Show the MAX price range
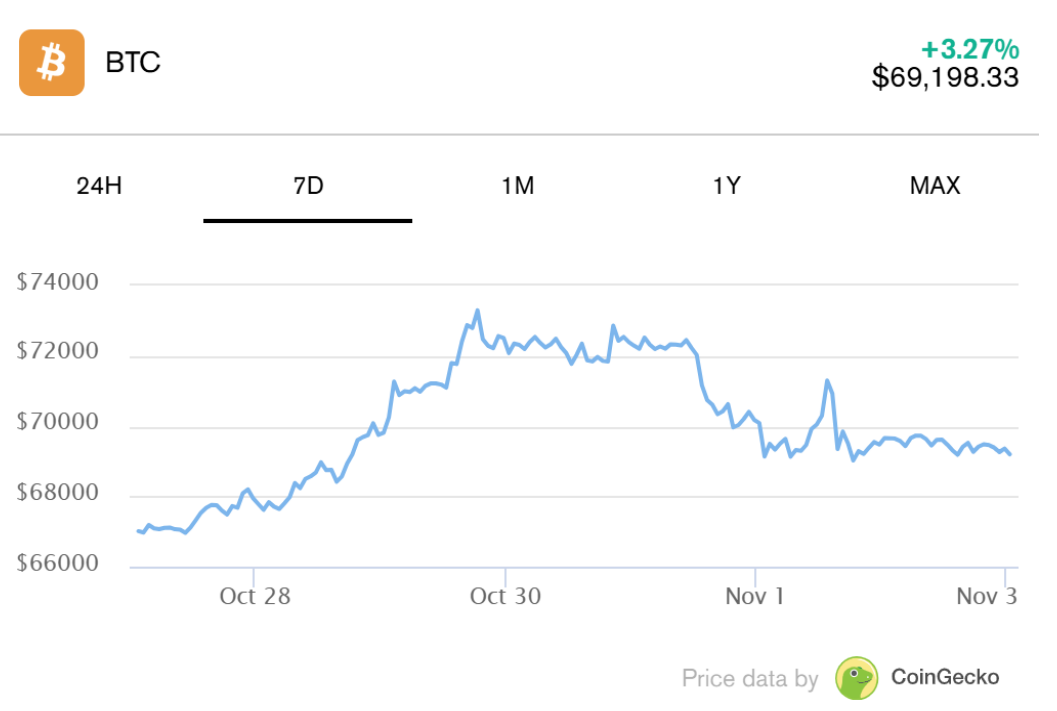The width and height of the screenshot is (1057, 711). (x=935, y=186)
